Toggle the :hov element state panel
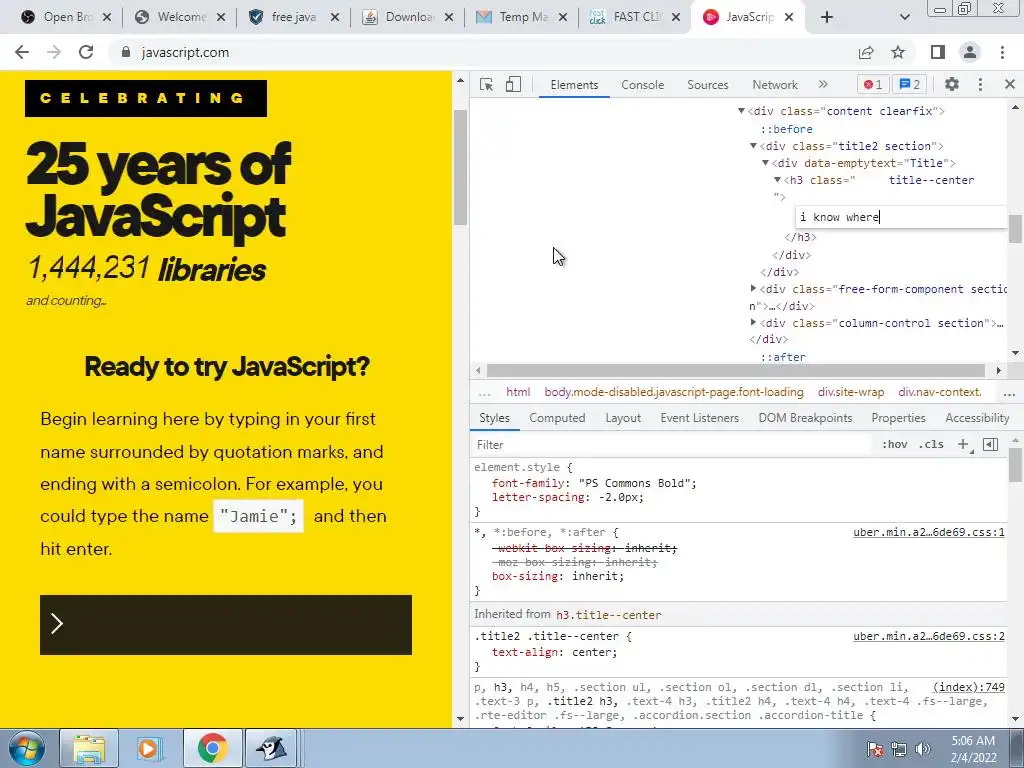The height and width of the screenshot is (768, 1024). coord(894,445)
